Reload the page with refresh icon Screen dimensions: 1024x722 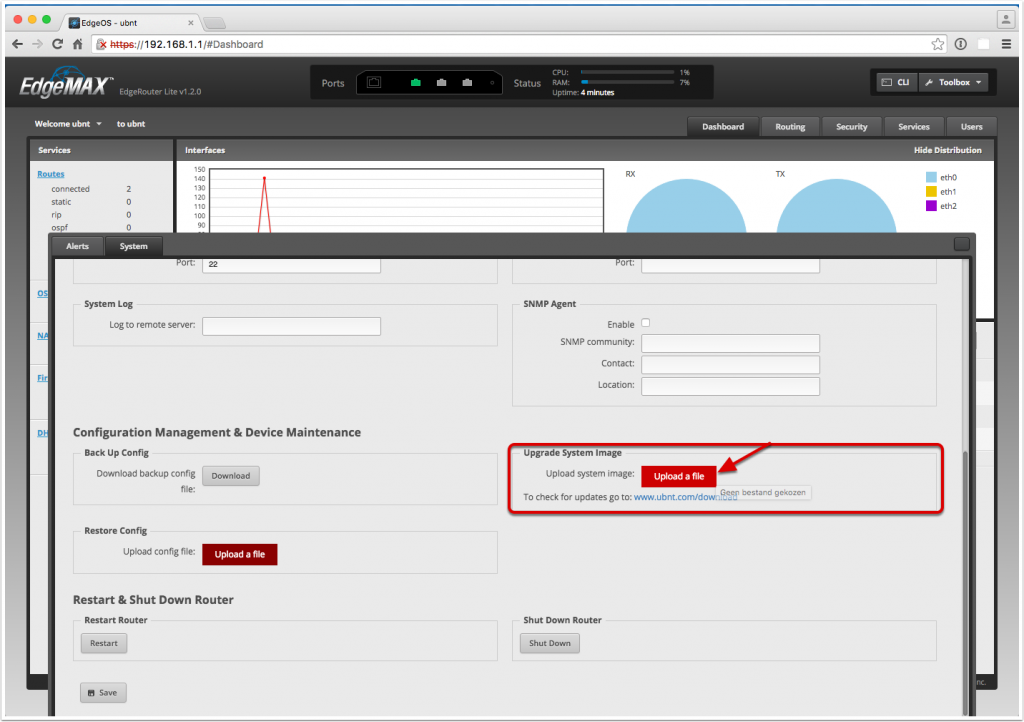57,44
